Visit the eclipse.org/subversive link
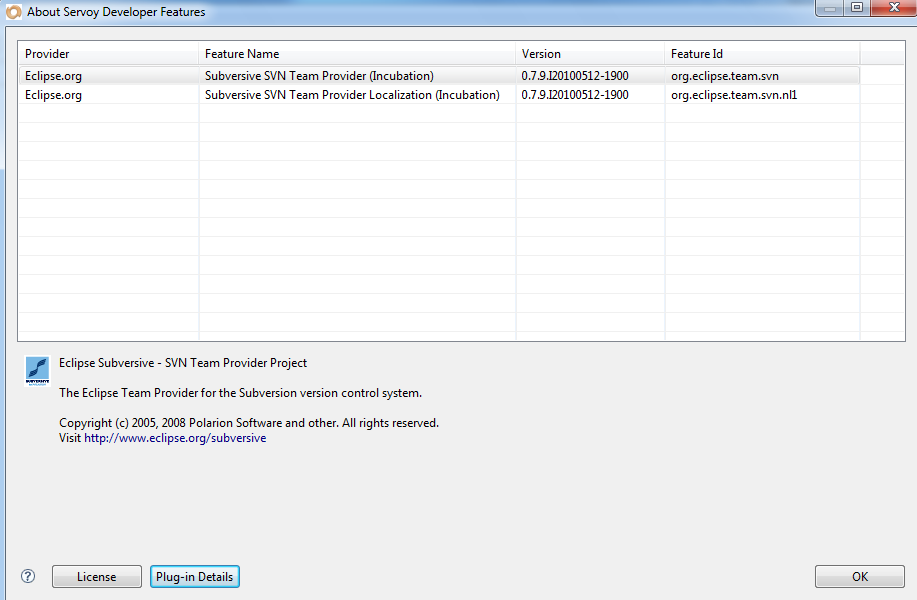Image resolution: width=917 pixels, height=600 pixels. (x=175, y=438)
